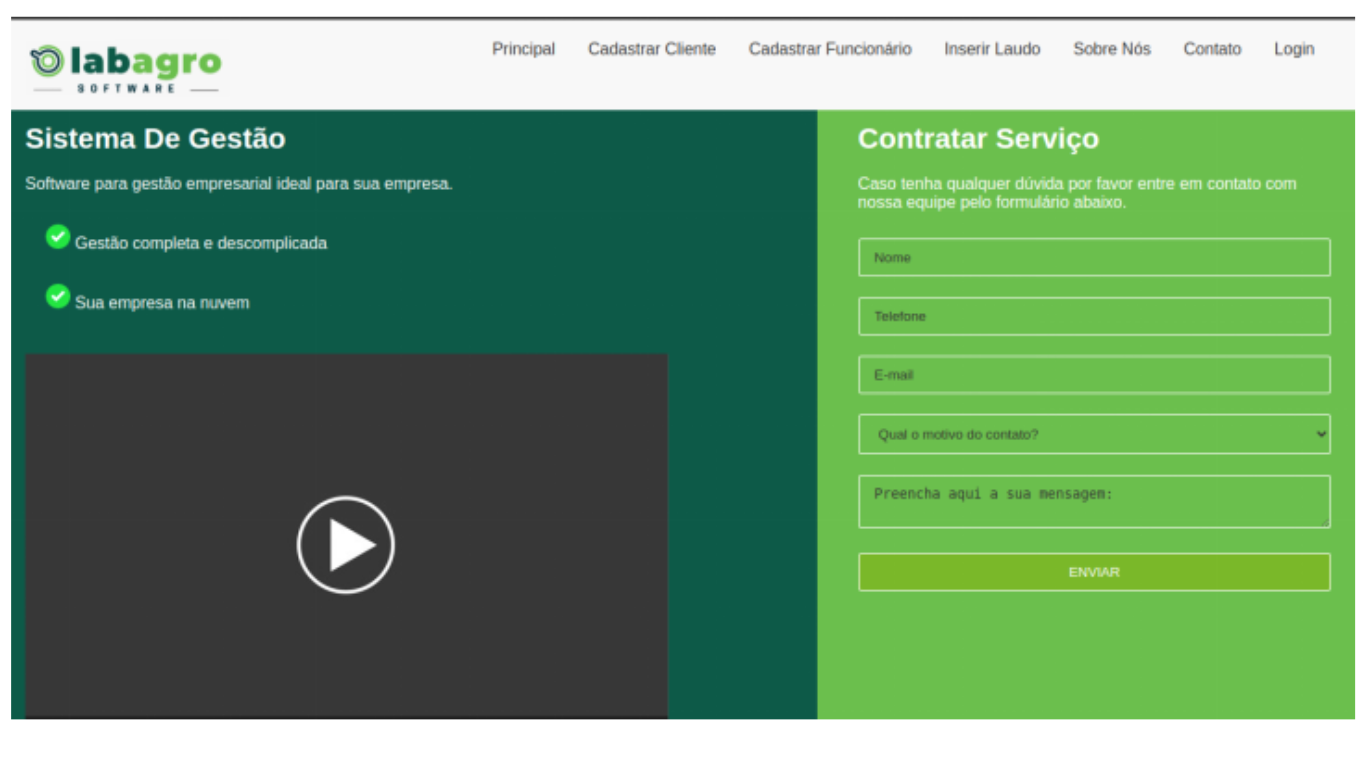Select Contato in the navigation bar

tap(1212, 48)
